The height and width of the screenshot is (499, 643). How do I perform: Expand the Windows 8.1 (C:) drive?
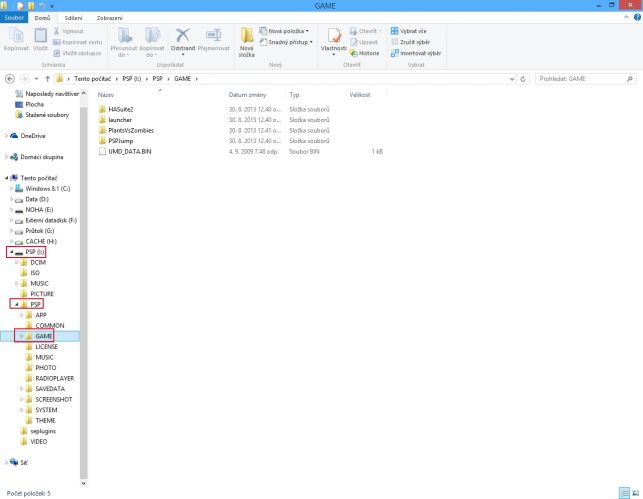[11, 189]
